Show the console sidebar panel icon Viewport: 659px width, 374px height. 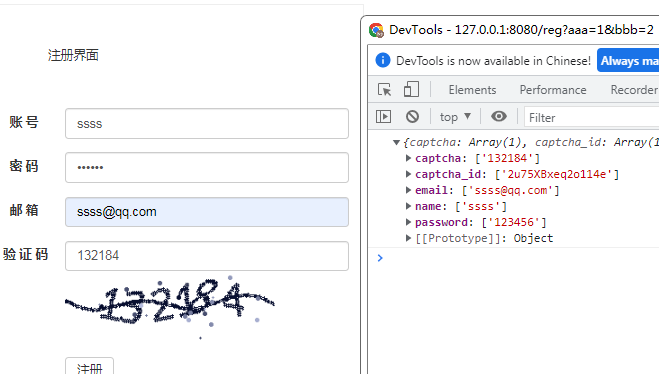click(383, 116)
